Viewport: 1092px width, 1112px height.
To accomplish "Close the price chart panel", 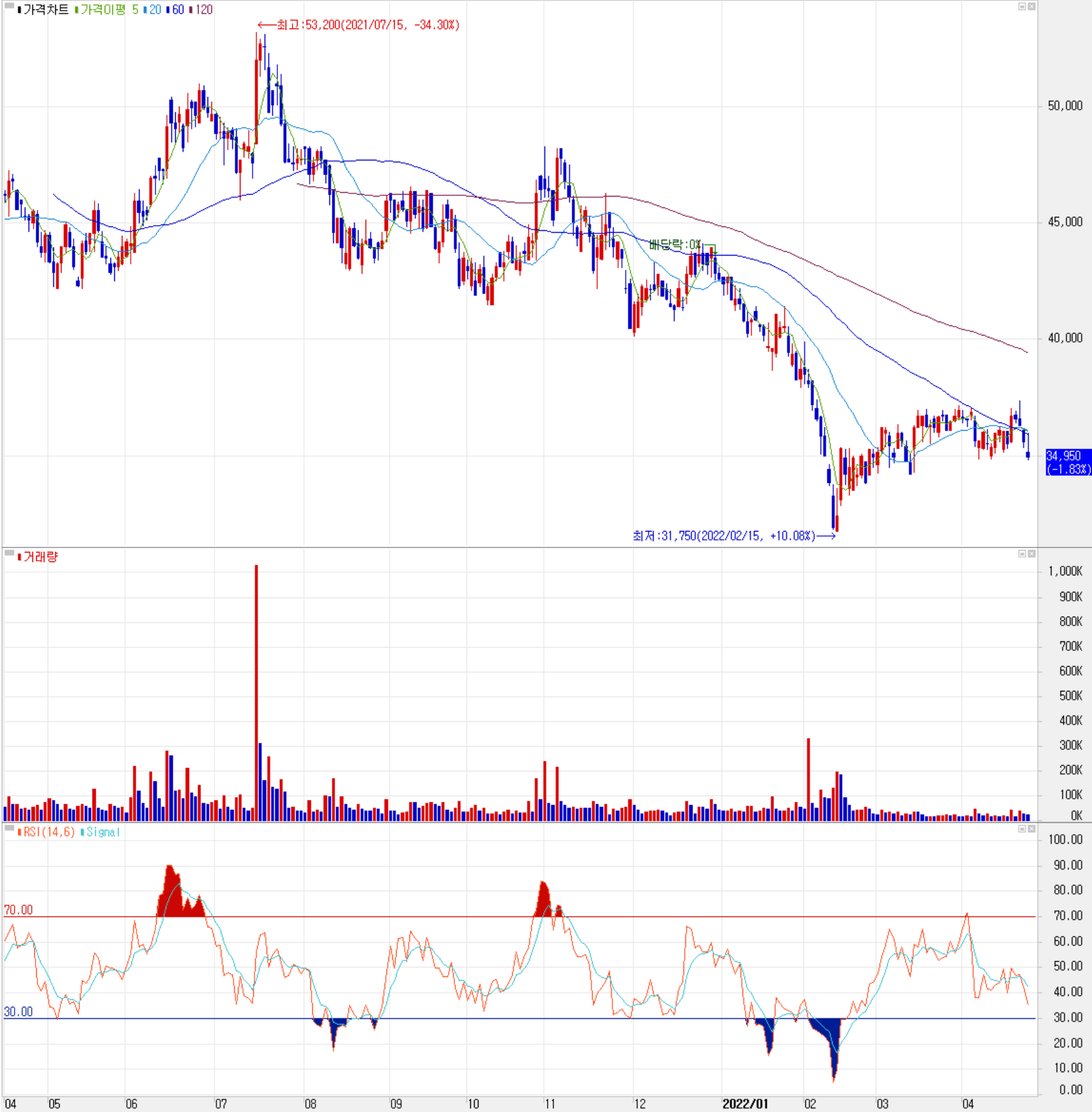I will 1032,6.
